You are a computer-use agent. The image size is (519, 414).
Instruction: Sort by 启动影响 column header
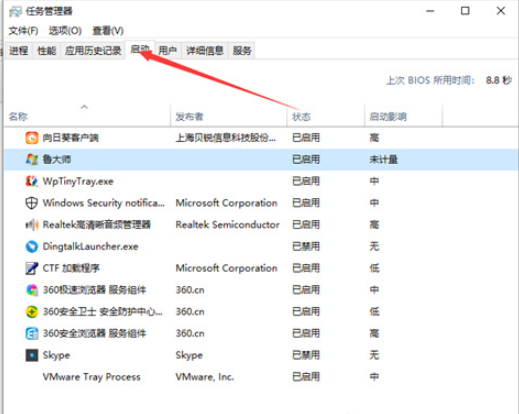pos(388,117)
